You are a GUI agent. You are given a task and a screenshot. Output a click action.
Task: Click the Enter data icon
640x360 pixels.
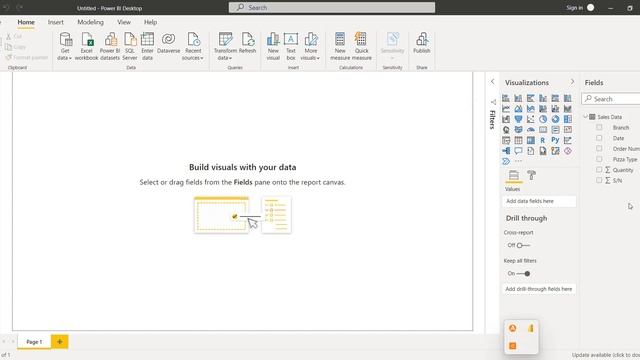pos(147,40)
